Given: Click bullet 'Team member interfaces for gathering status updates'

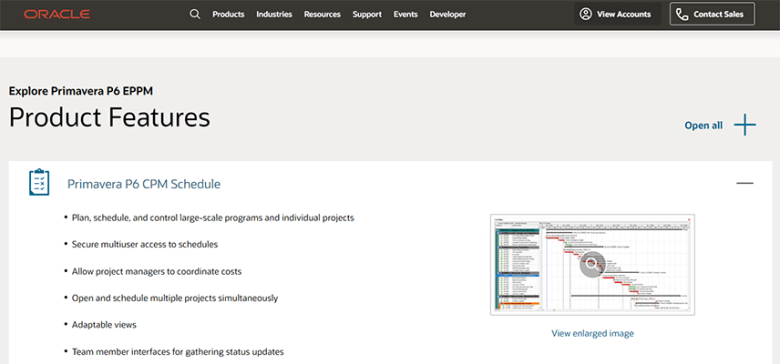Looking at the screenshot, I should (178, 352).
